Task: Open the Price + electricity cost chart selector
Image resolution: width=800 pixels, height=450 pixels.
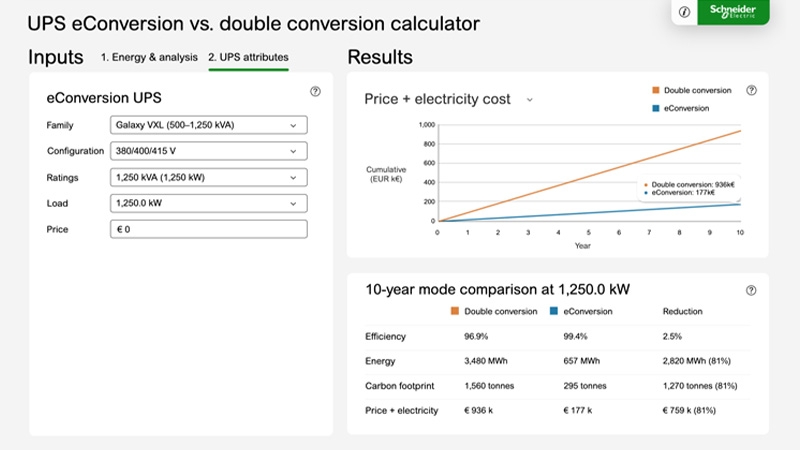Action: pyautogui.click(x=448, y=99)
